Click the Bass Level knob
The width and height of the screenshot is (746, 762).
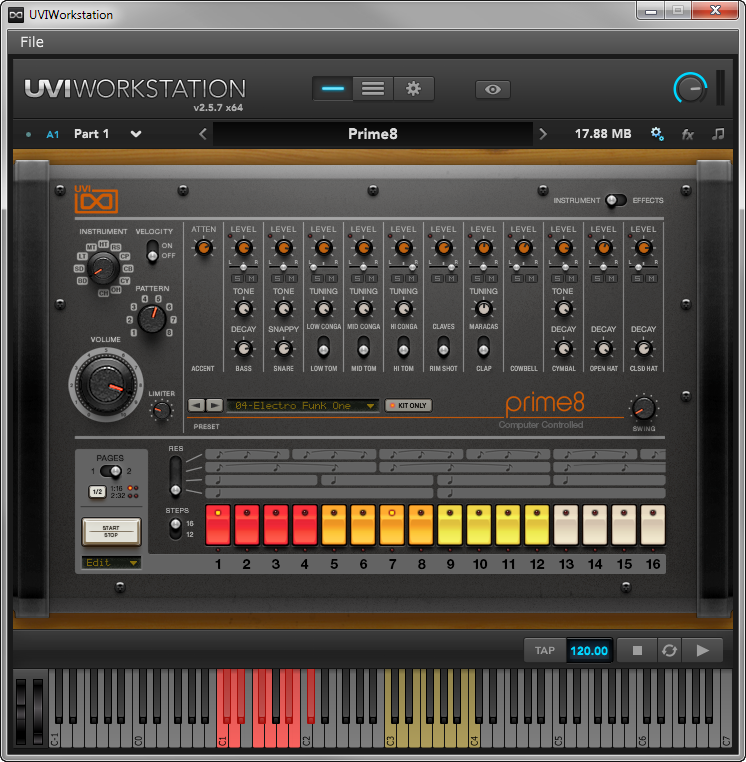point(243,247)
